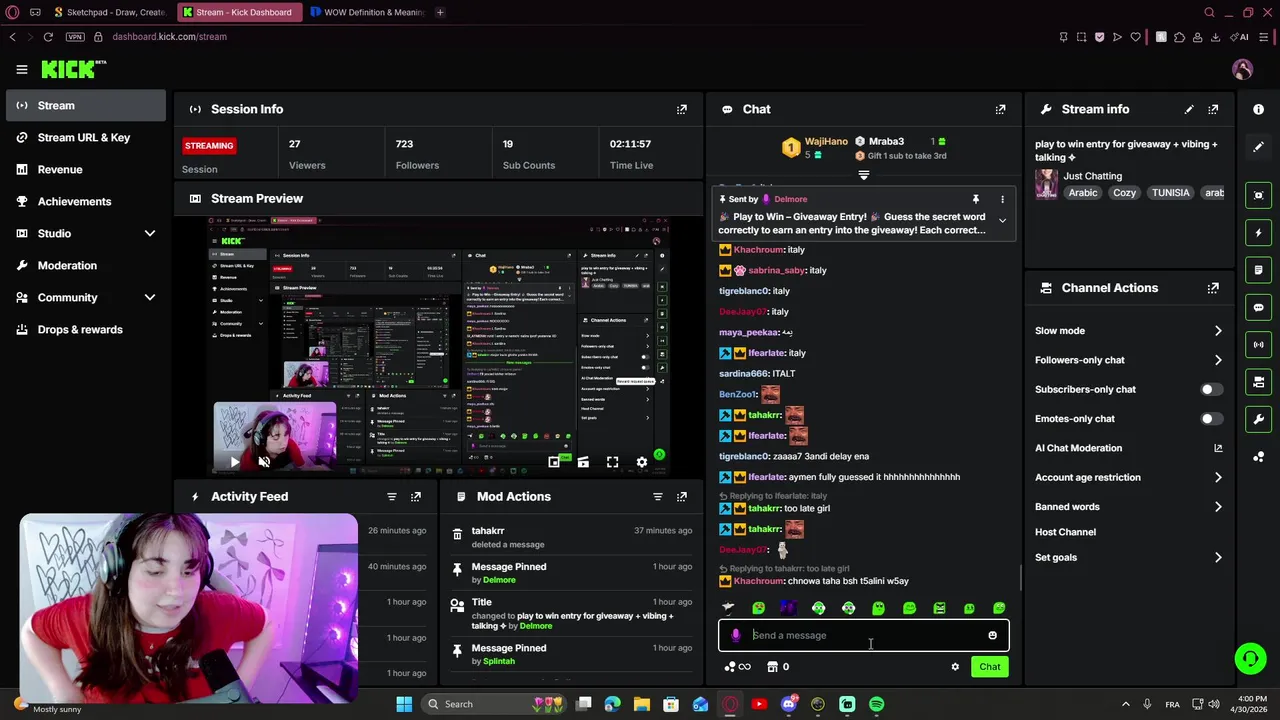Pop out the Channel Actions panel
1280x720 pixels.
1213,288
